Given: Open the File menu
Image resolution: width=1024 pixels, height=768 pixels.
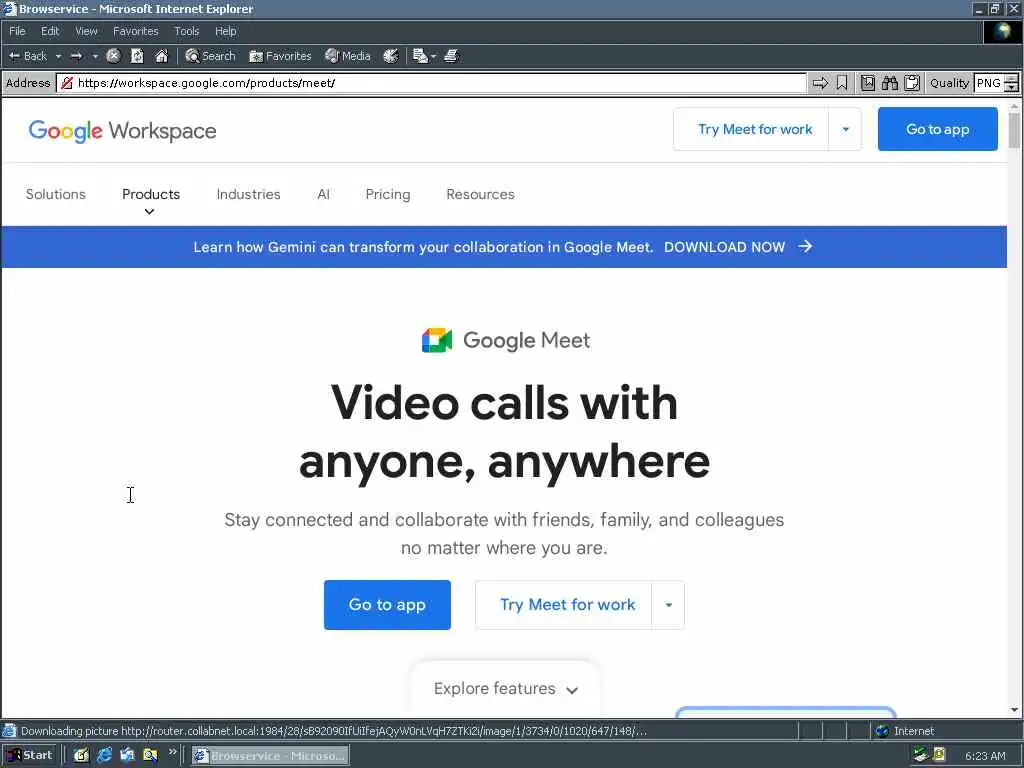Looking at the screenshot, I should click(17, 31).
